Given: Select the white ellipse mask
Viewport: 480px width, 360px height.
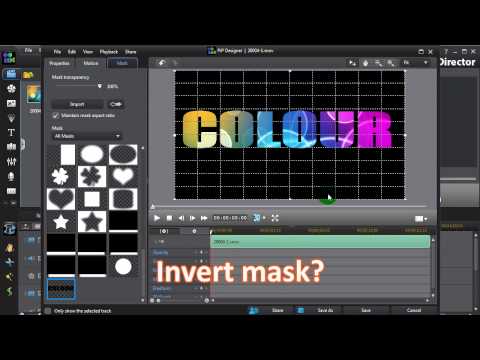Looking at the screenshot, I should (92, 155).
